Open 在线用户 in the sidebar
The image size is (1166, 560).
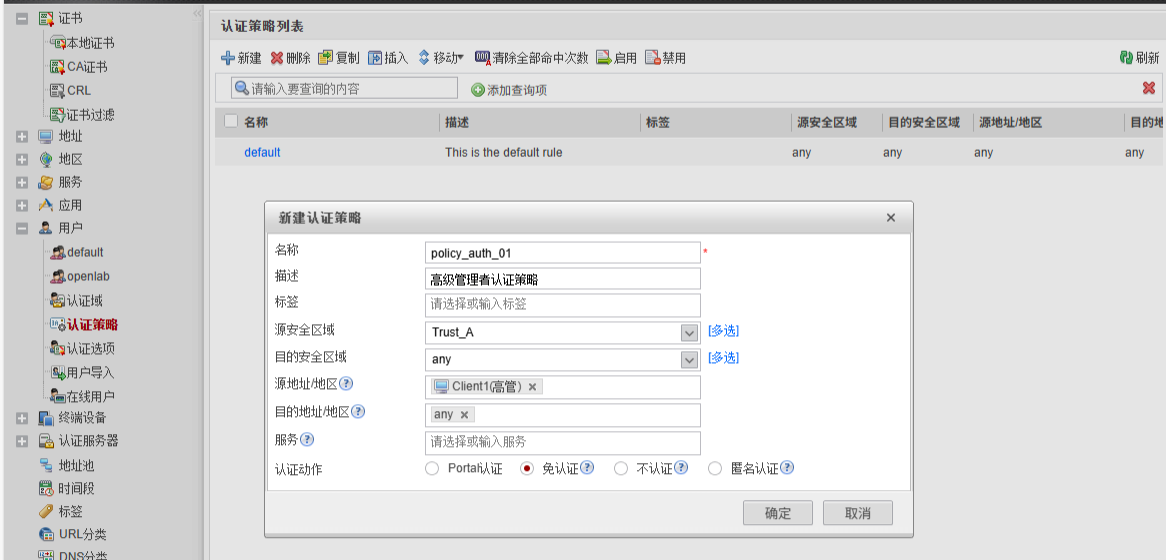(x=91, y=396)
